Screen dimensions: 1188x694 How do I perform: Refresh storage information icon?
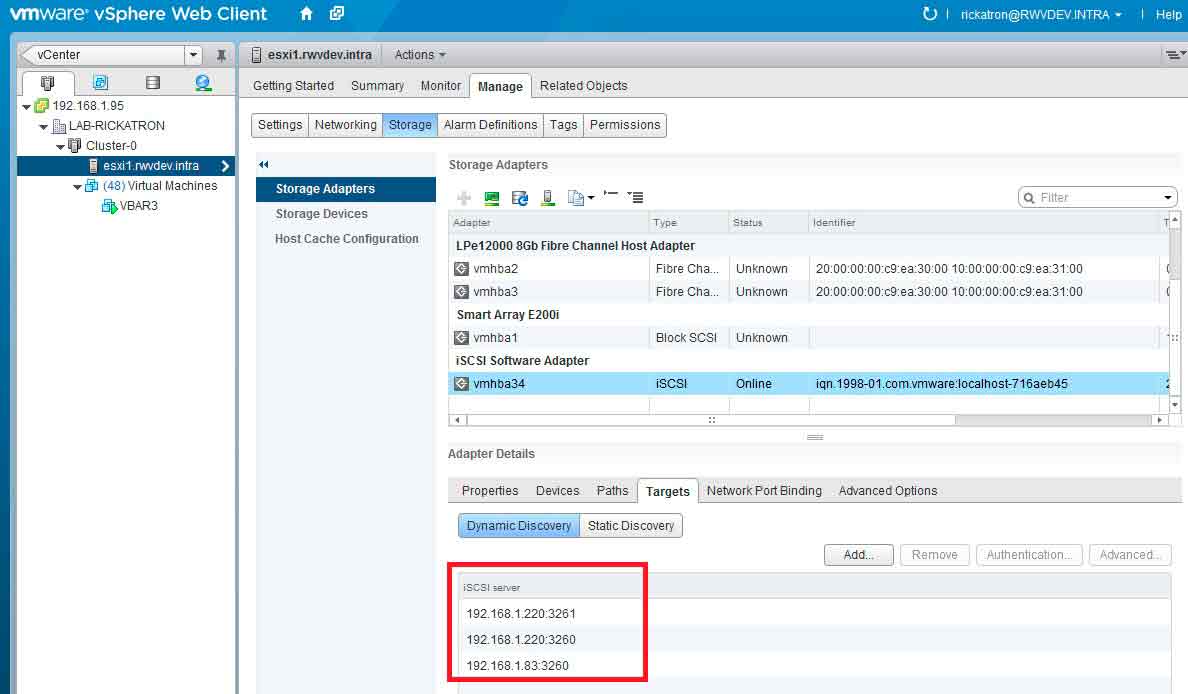[520, 198]
